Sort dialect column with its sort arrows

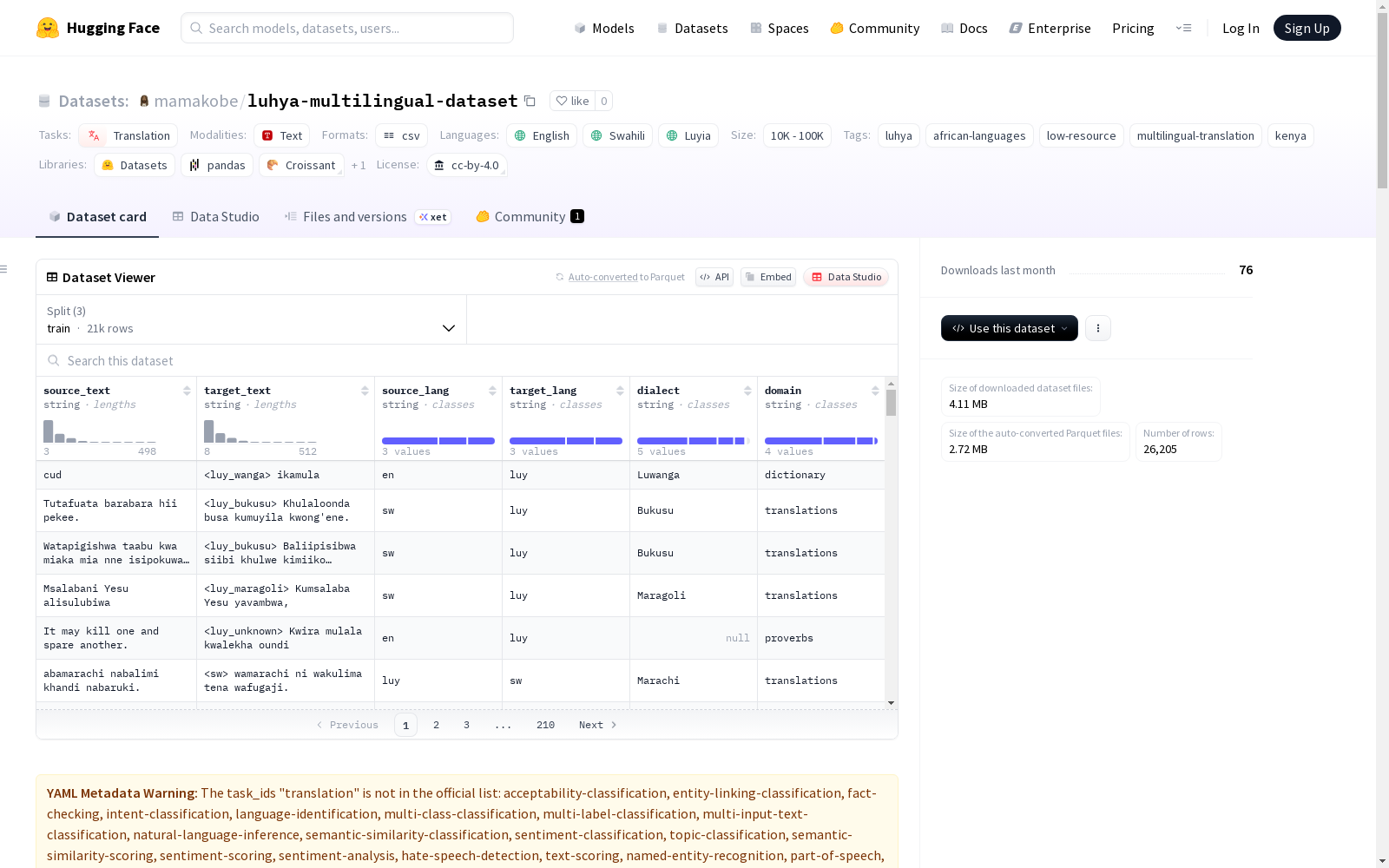tap(747, 391)
